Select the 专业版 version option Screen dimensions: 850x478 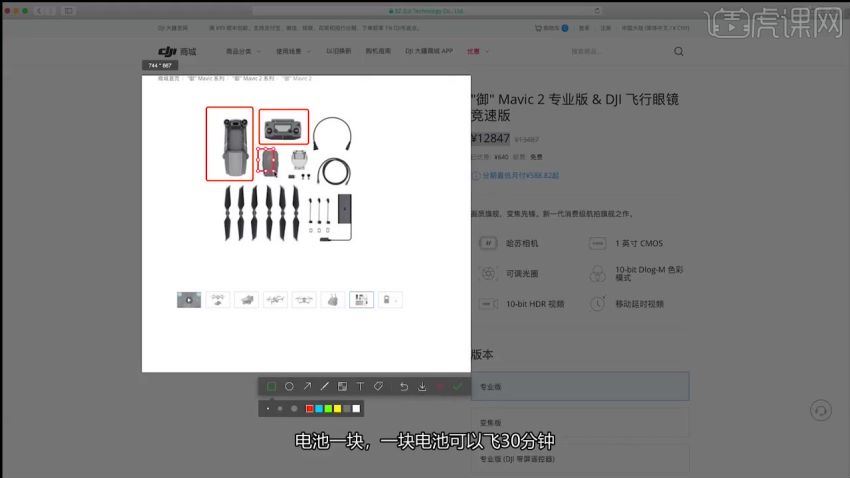[580, 386]
